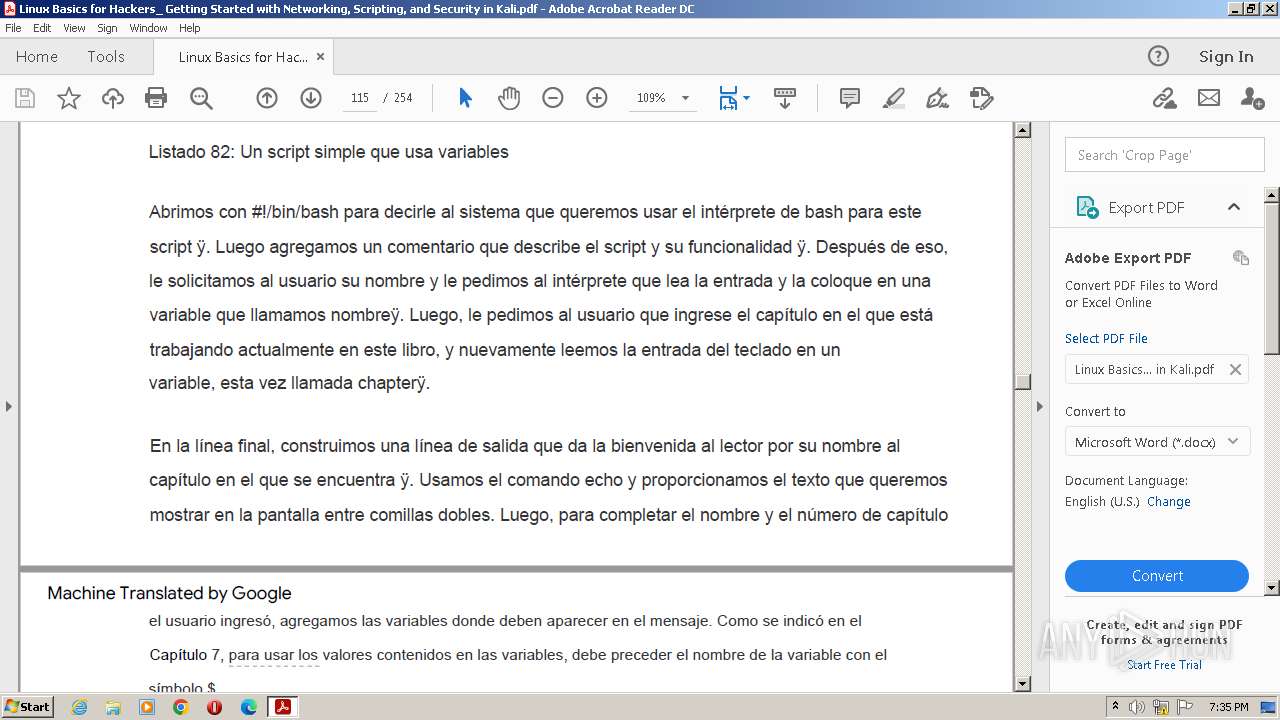The width and height of the screenshot is (1280, 720).
Task: Click the document vertical scrollbar thumb
Action: 1022,381
